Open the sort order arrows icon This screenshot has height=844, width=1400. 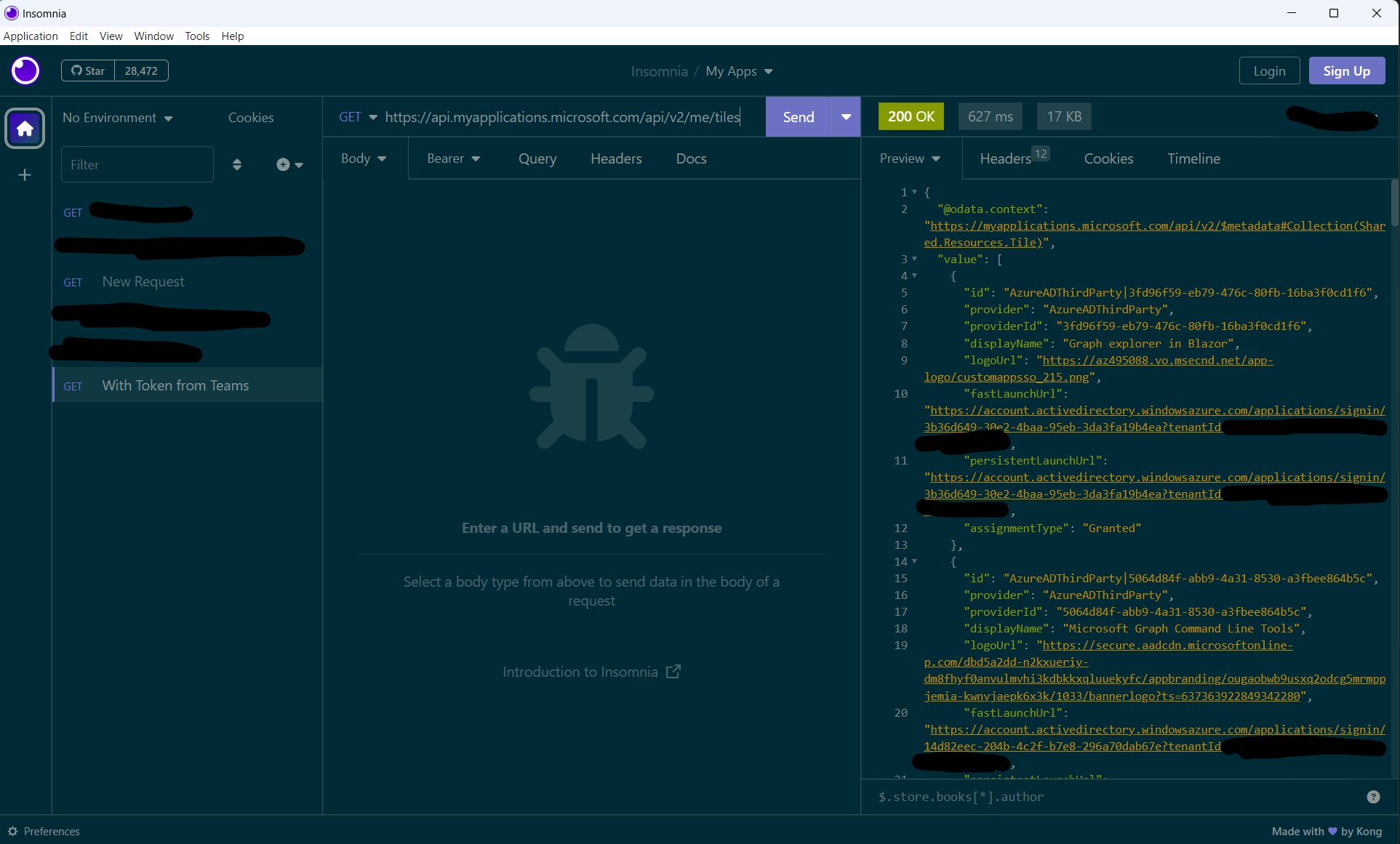[237, 165]
